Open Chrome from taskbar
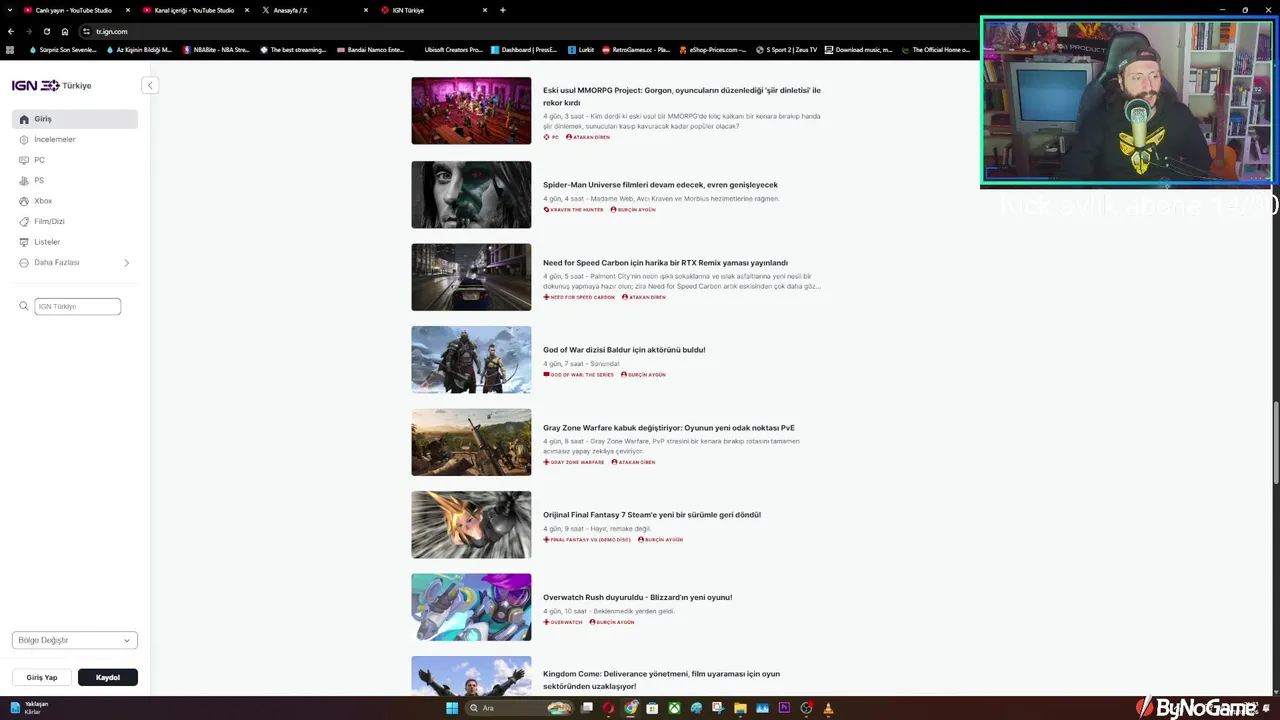 click(x=631, y=708)
